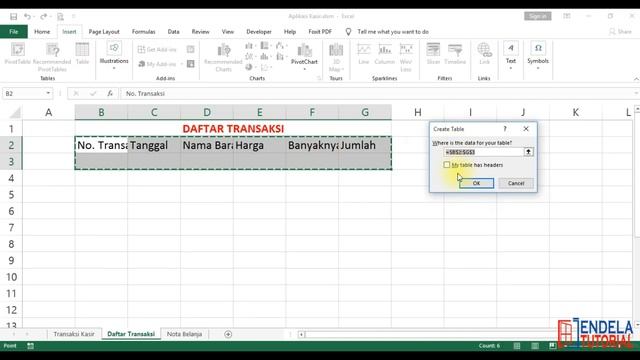Open the PivotChart dropdown

[304, 57]
